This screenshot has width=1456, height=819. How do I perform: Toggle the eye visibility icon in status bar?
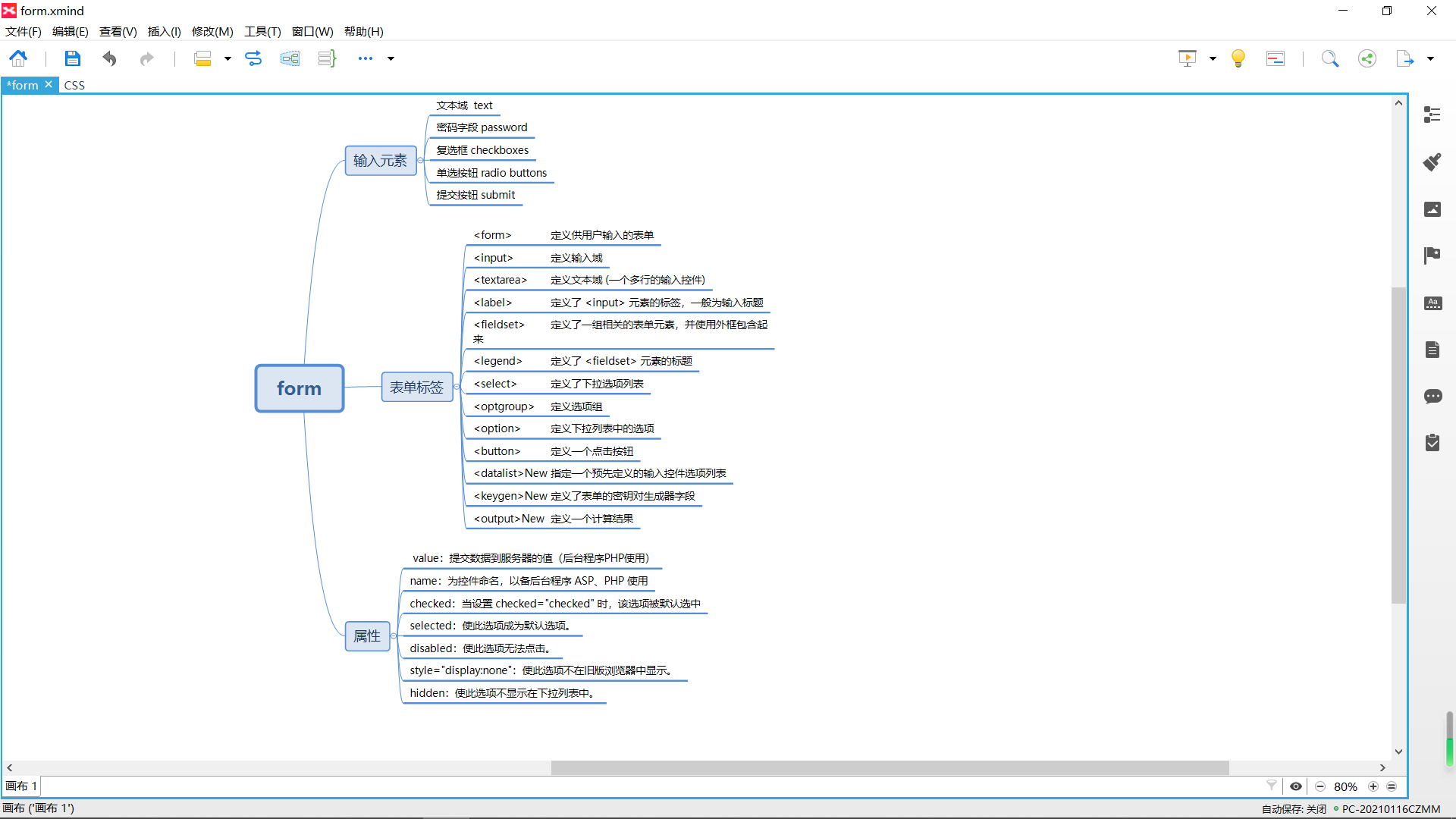[1296, 786]
